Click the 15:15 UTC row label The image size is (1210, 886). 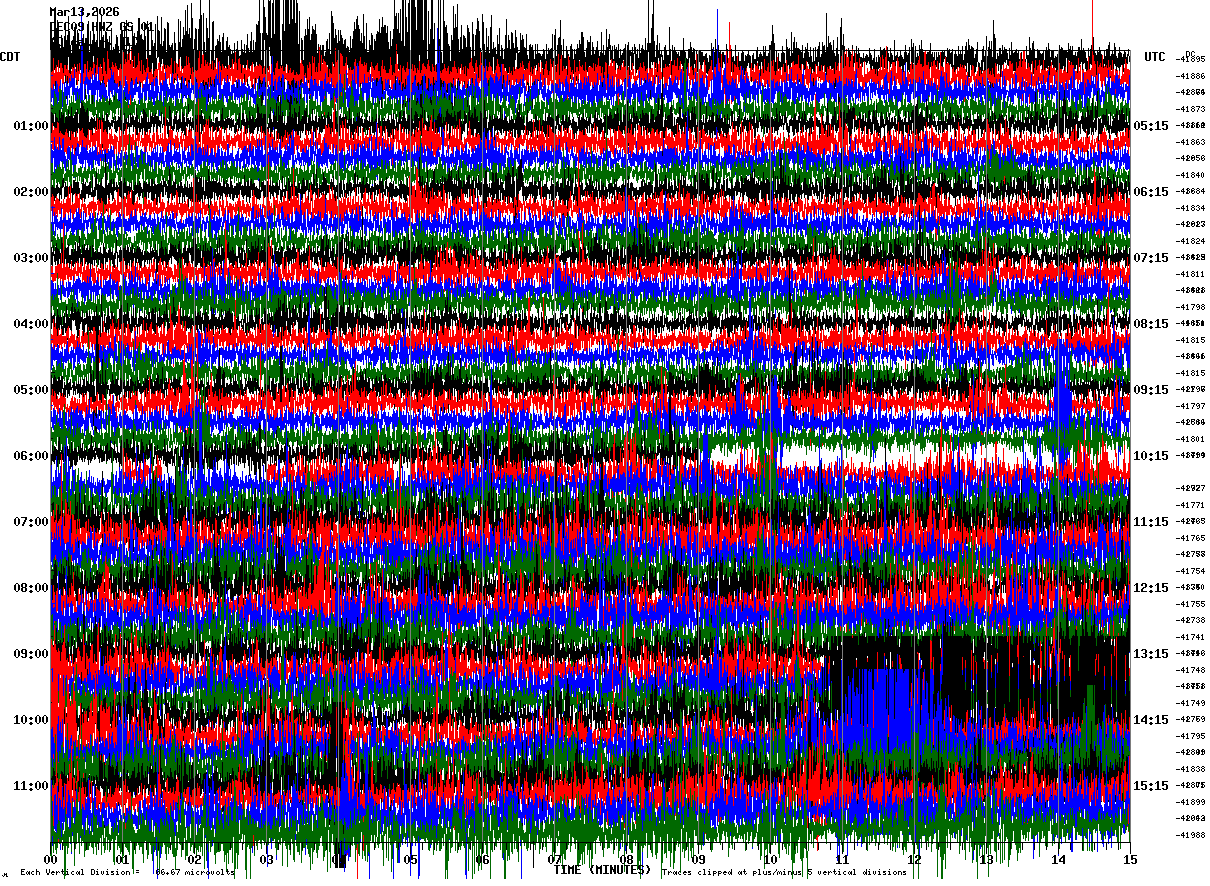point(1151,786)
